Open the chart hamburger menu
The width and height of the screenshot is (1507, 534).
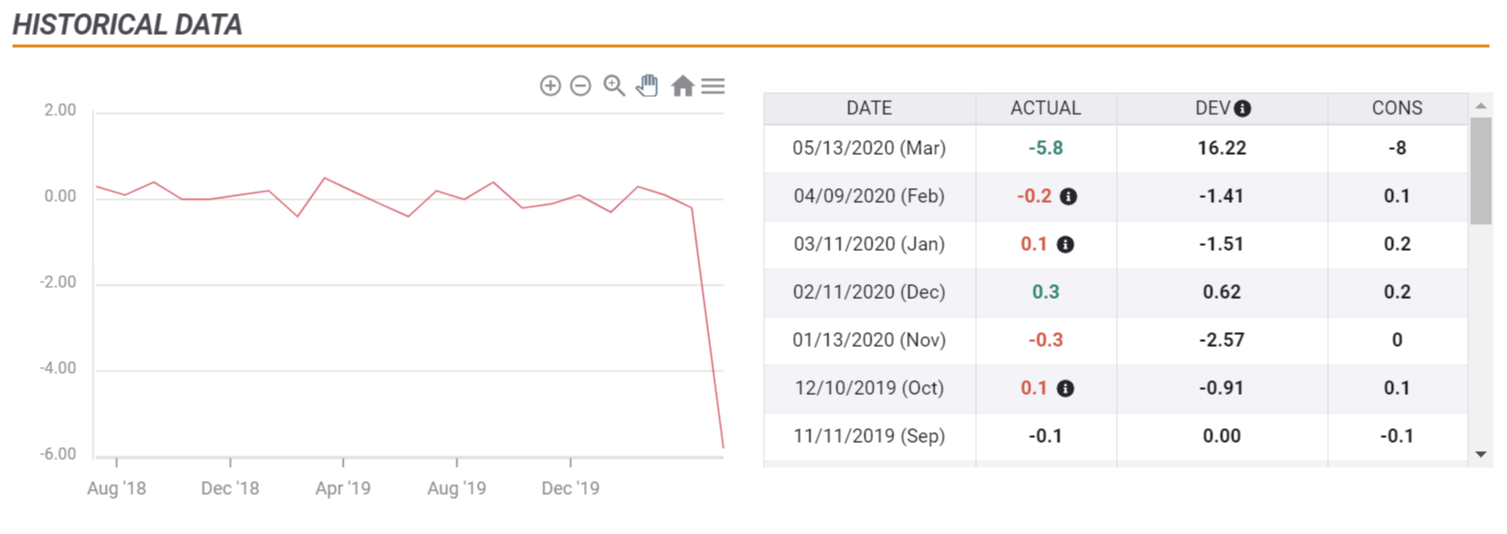point(713,86)
